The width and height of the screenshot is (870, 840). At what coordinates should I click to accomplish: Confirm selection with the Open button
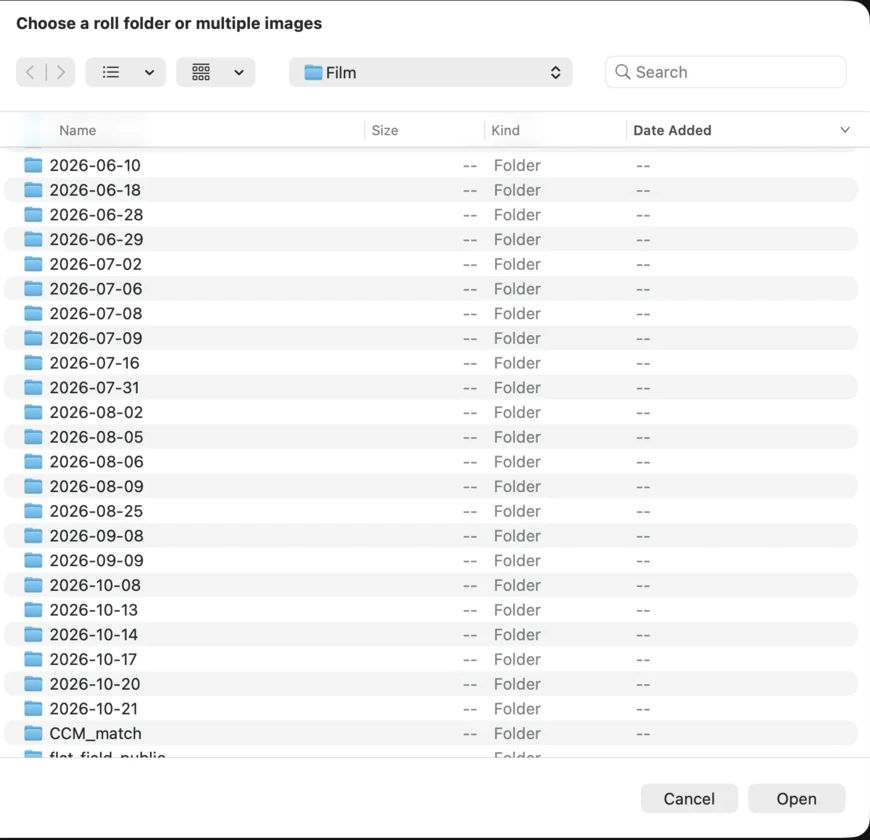coord(796,798)
